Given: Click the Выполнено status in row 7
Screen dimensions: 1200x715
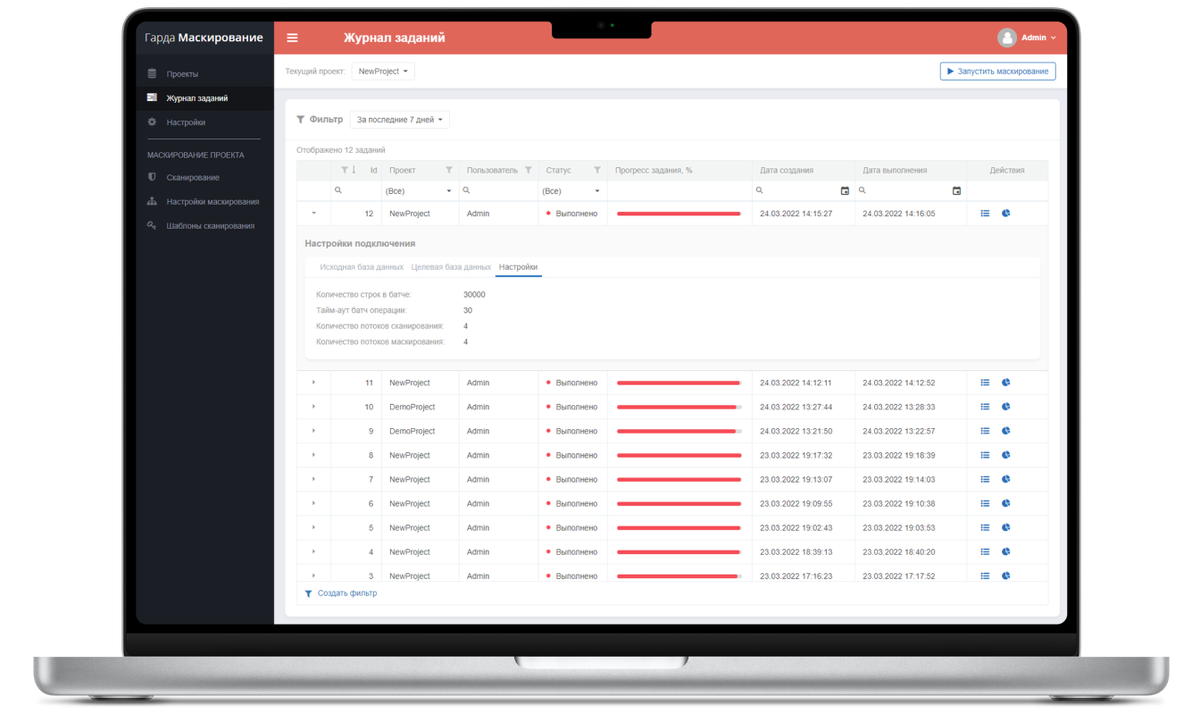Looking at the screenshot, I should click(x=576, y=479).
